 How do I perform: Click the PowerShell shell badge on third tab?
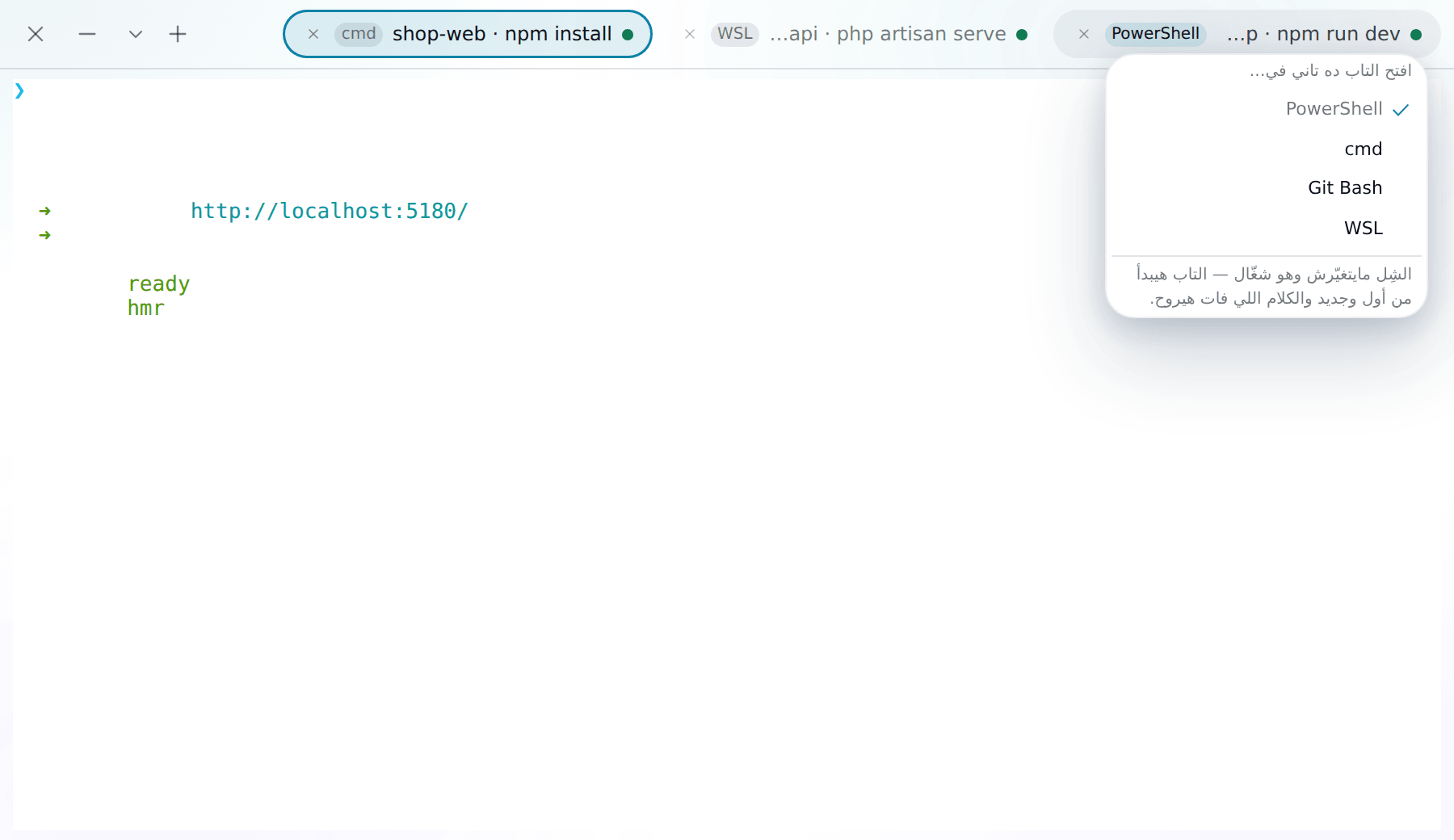click(x=1155, y=34)
